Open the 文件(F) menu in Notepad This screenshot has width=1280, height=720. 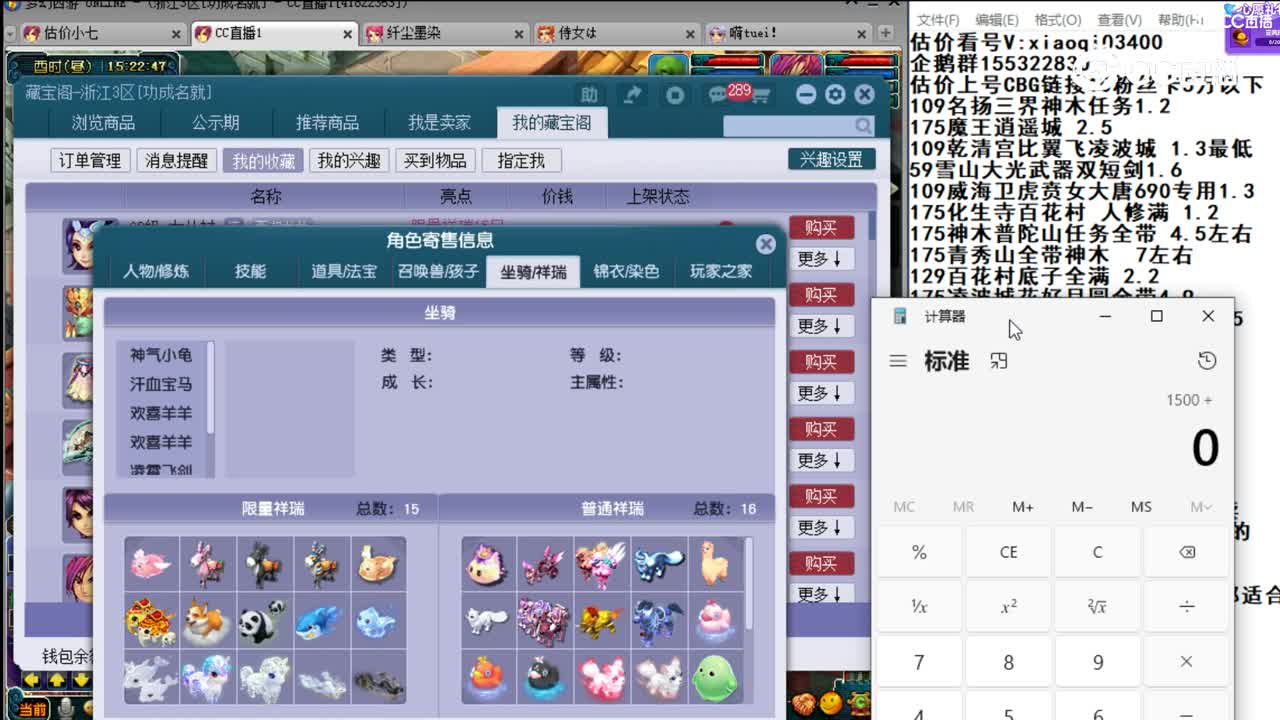tap(938, 20)
